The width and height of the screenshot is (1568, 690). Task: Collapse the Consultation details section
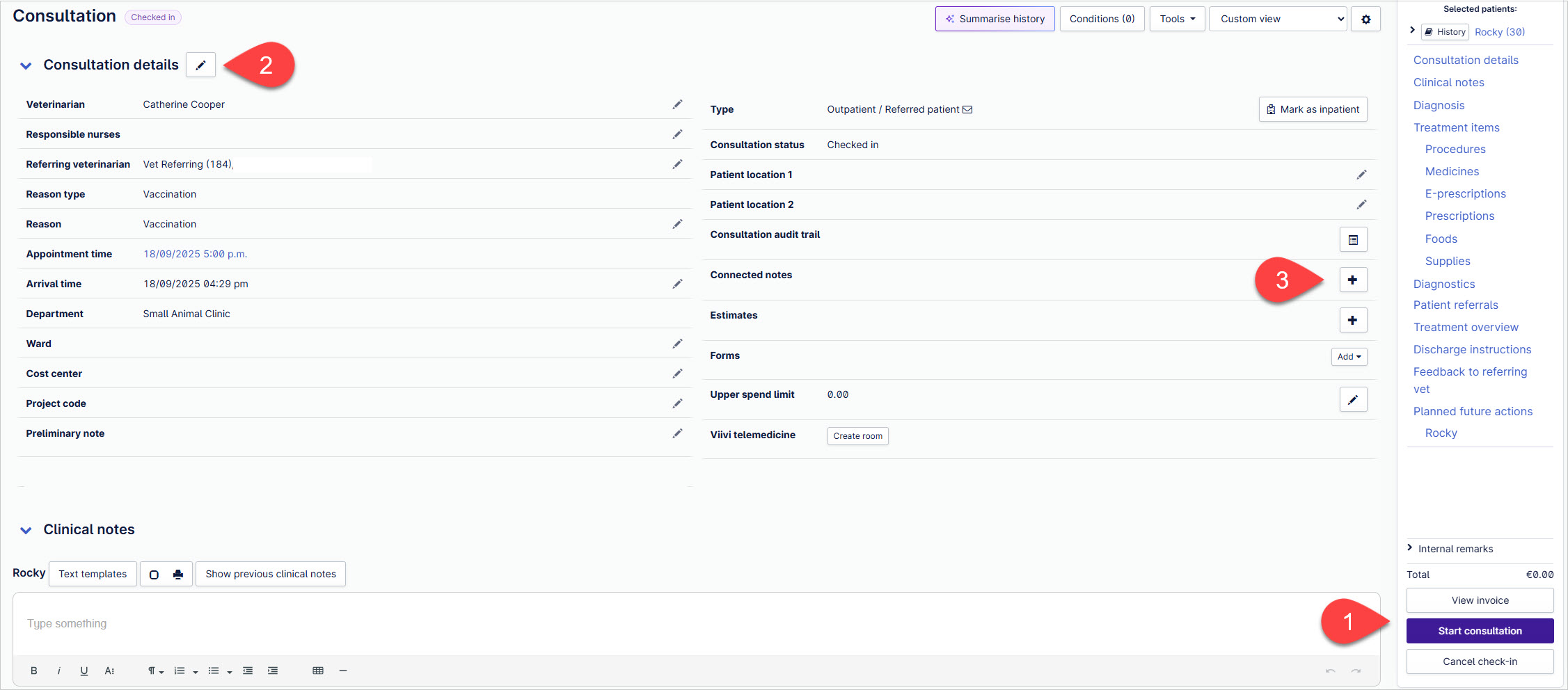26,65
